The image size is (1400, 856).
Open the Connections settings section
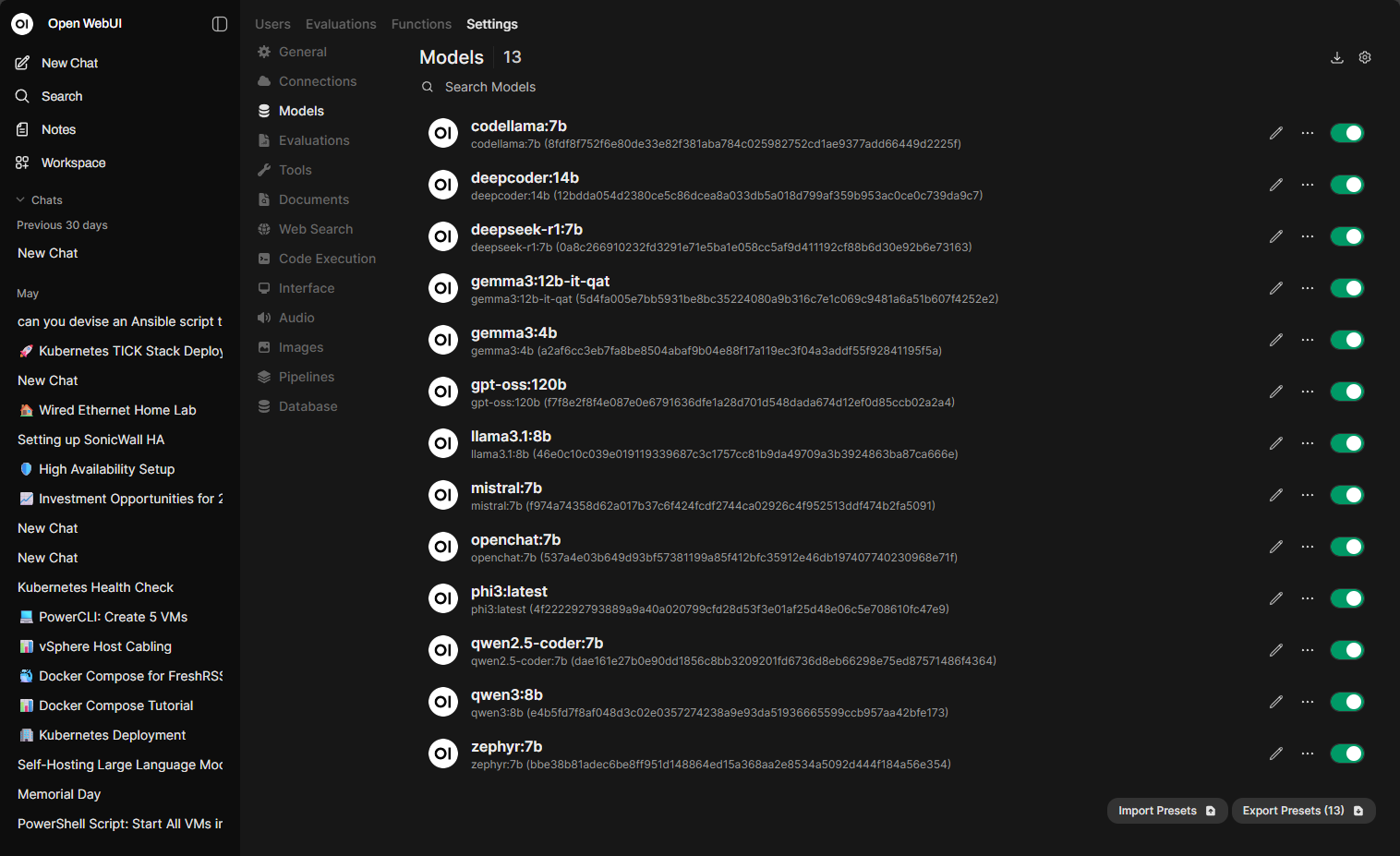pos(317,81)
